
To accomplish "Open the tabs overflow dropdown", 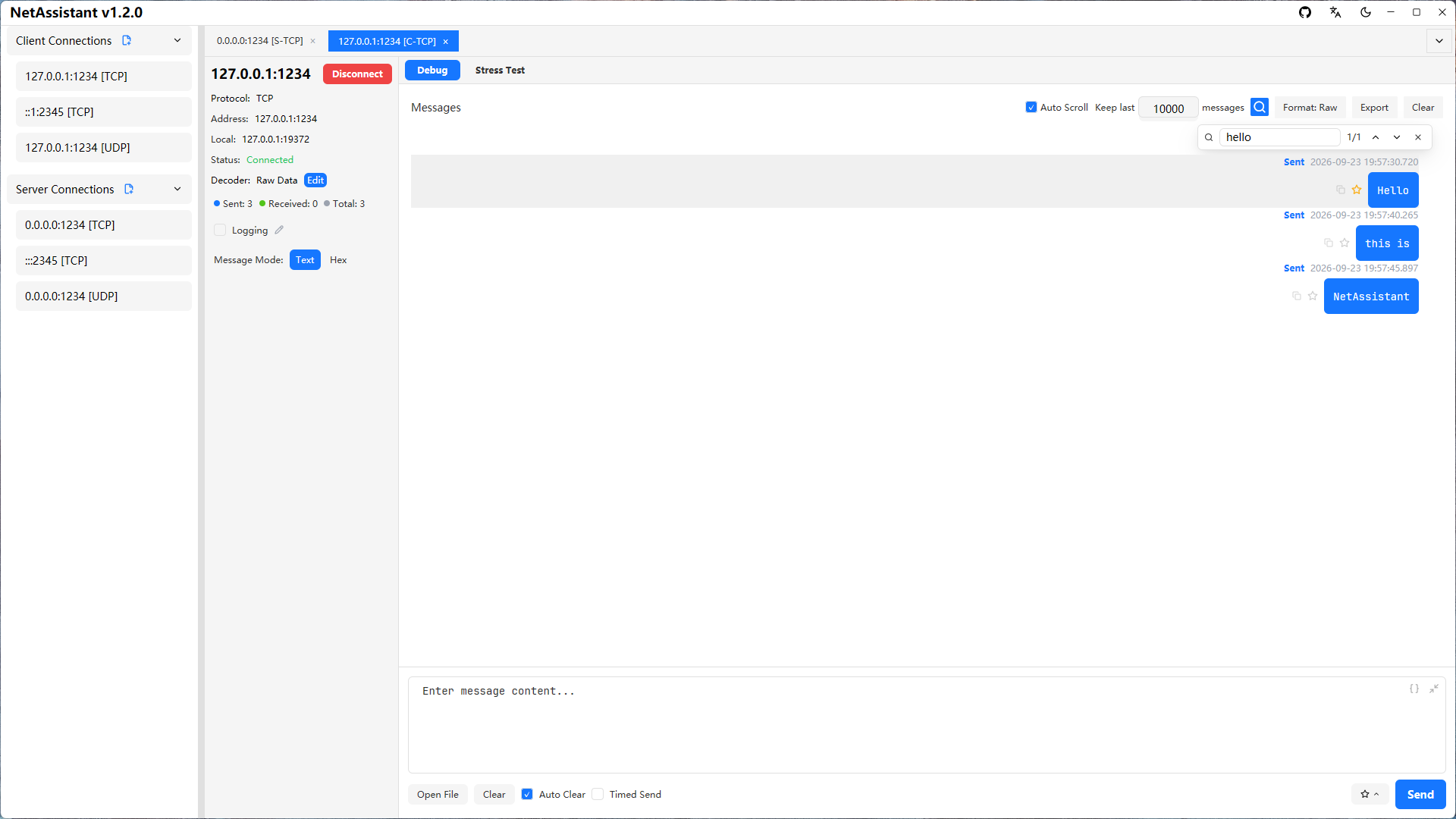I will [1439, 41].
